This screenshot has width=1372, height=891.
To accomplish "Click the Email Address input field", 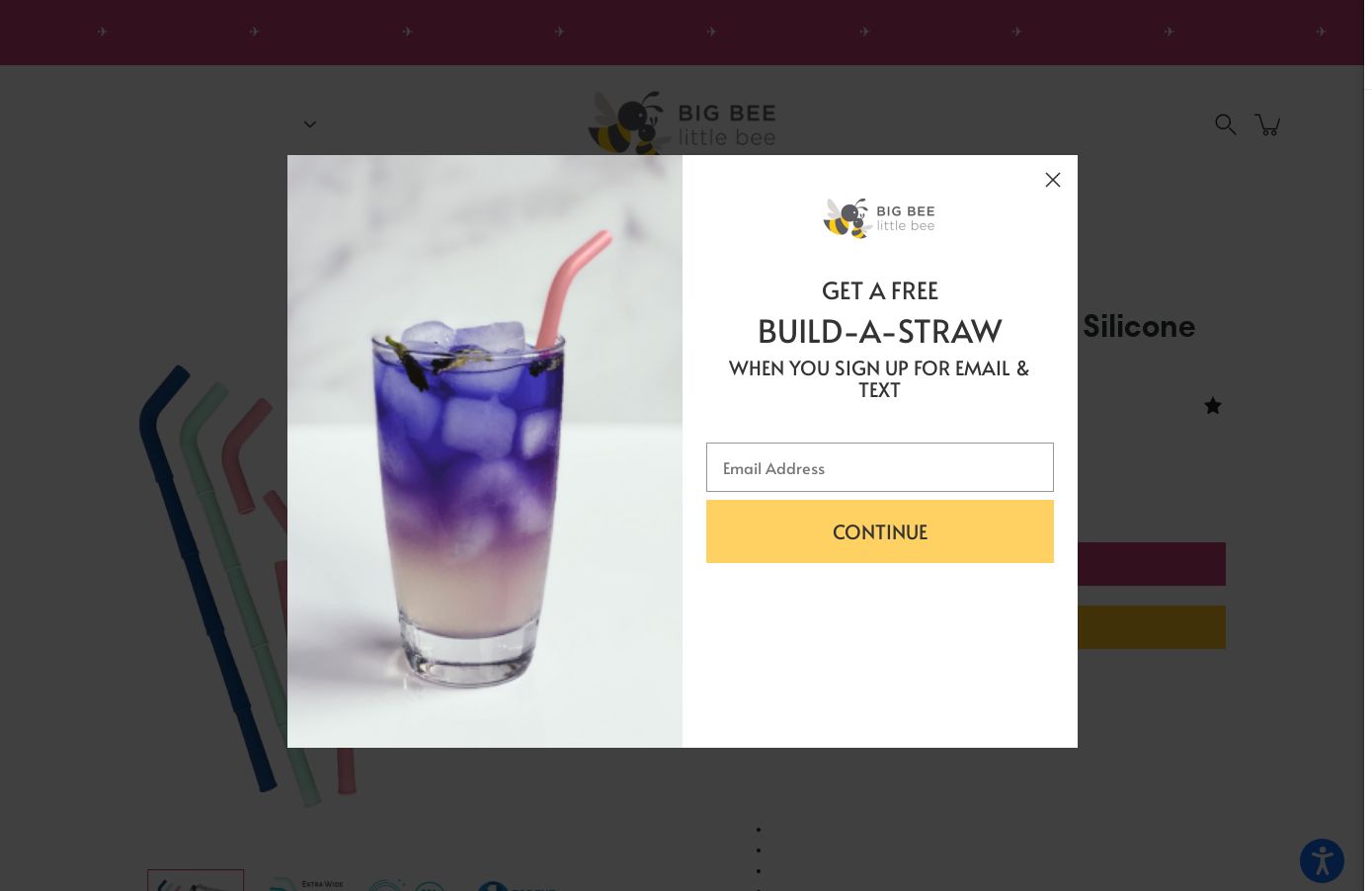I will pyautogui.click(x=879, y=467).
